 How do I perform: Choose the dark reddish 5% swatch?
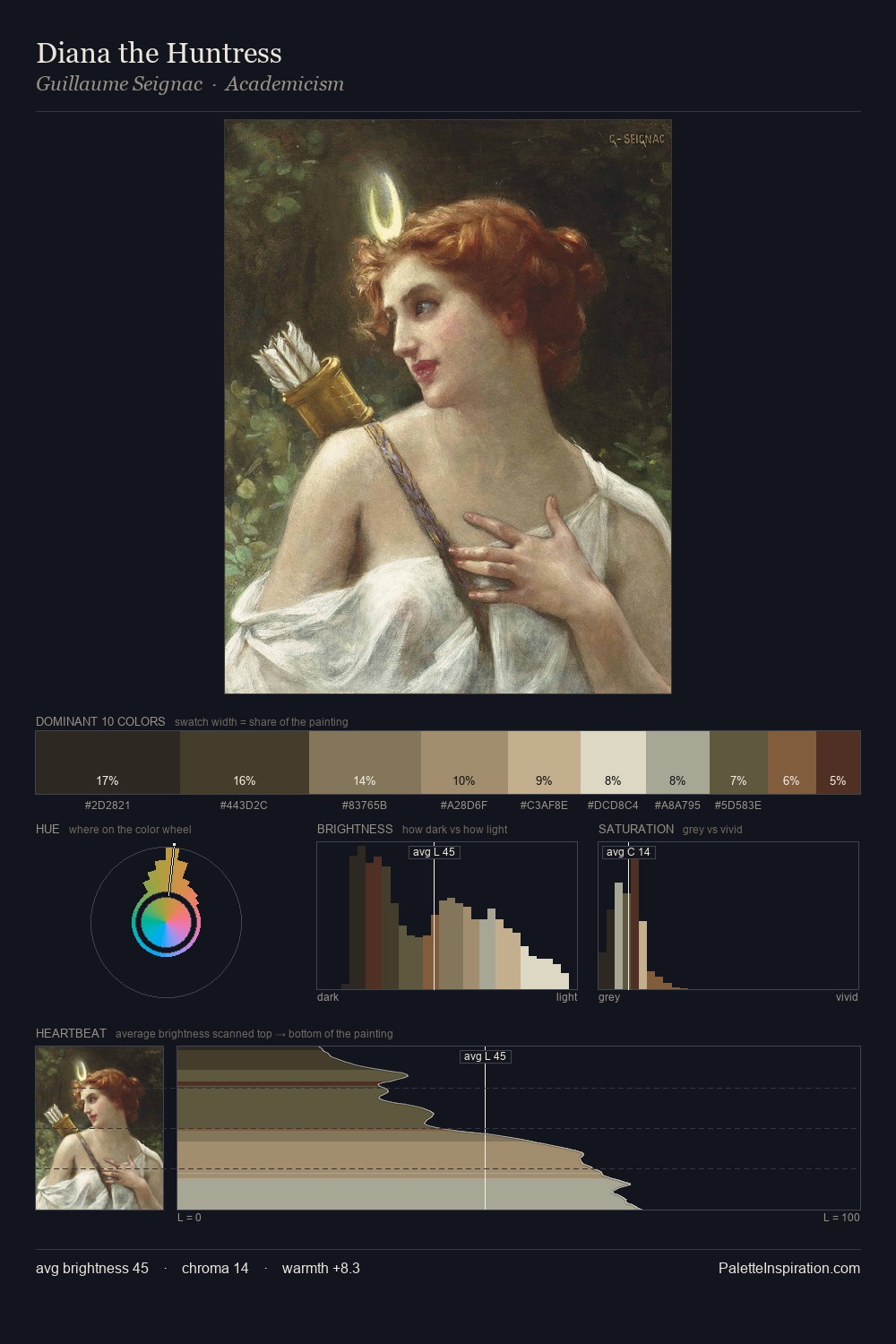[x=838, y=762]
